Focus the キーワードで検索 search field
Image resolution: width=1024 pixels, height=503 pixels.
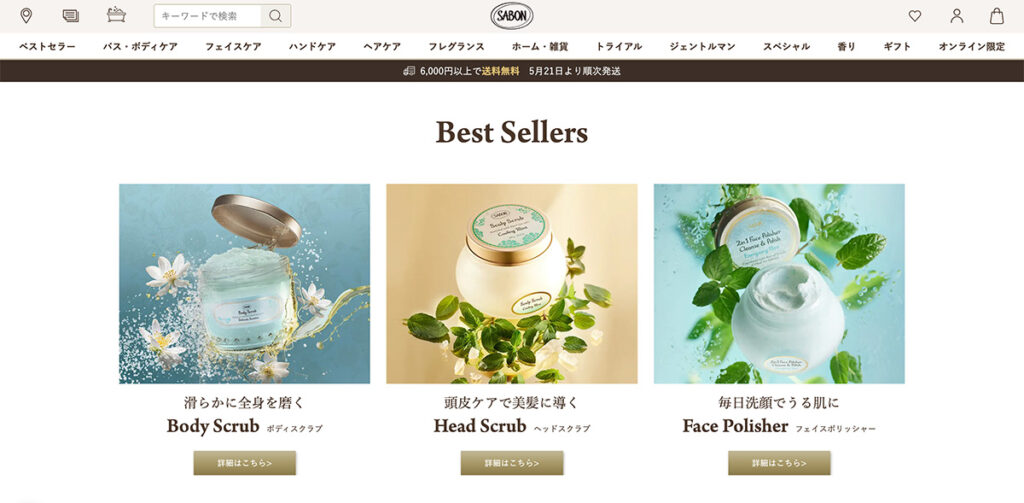pyautogui.click(x=208, y=16)
